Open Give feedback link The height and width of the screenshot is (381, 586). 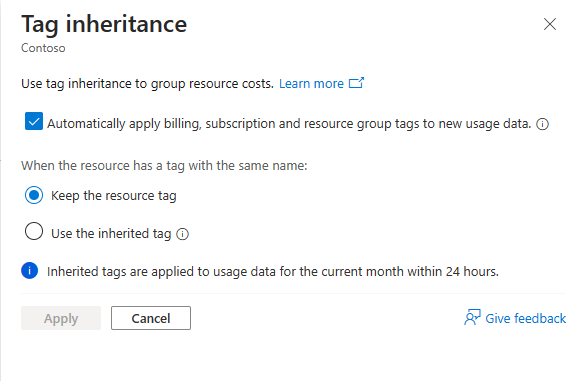pos(525,319)
